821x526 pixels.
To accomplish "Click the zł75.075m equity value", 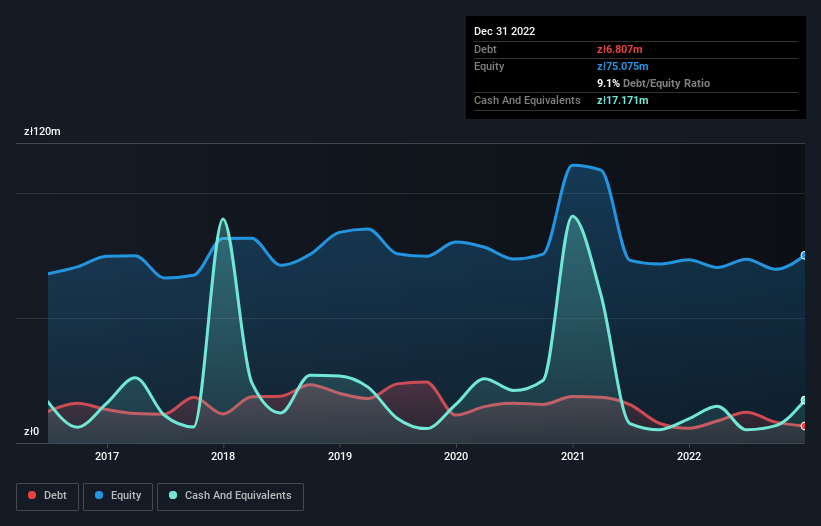I will coord(623,66).
